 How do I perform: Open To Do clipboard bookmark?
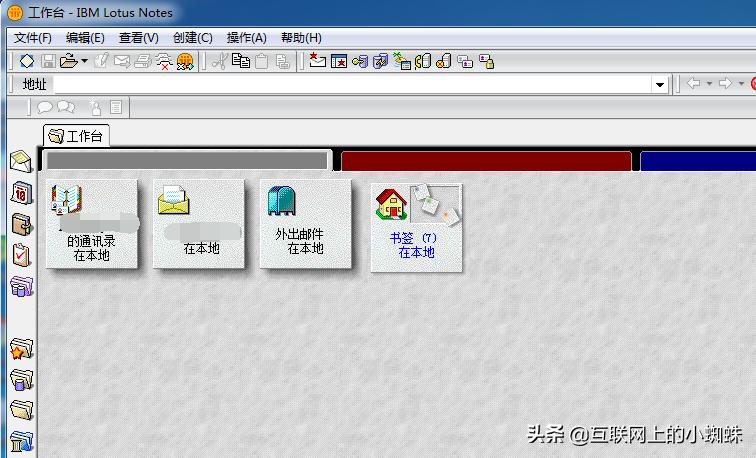click(21, 255)
